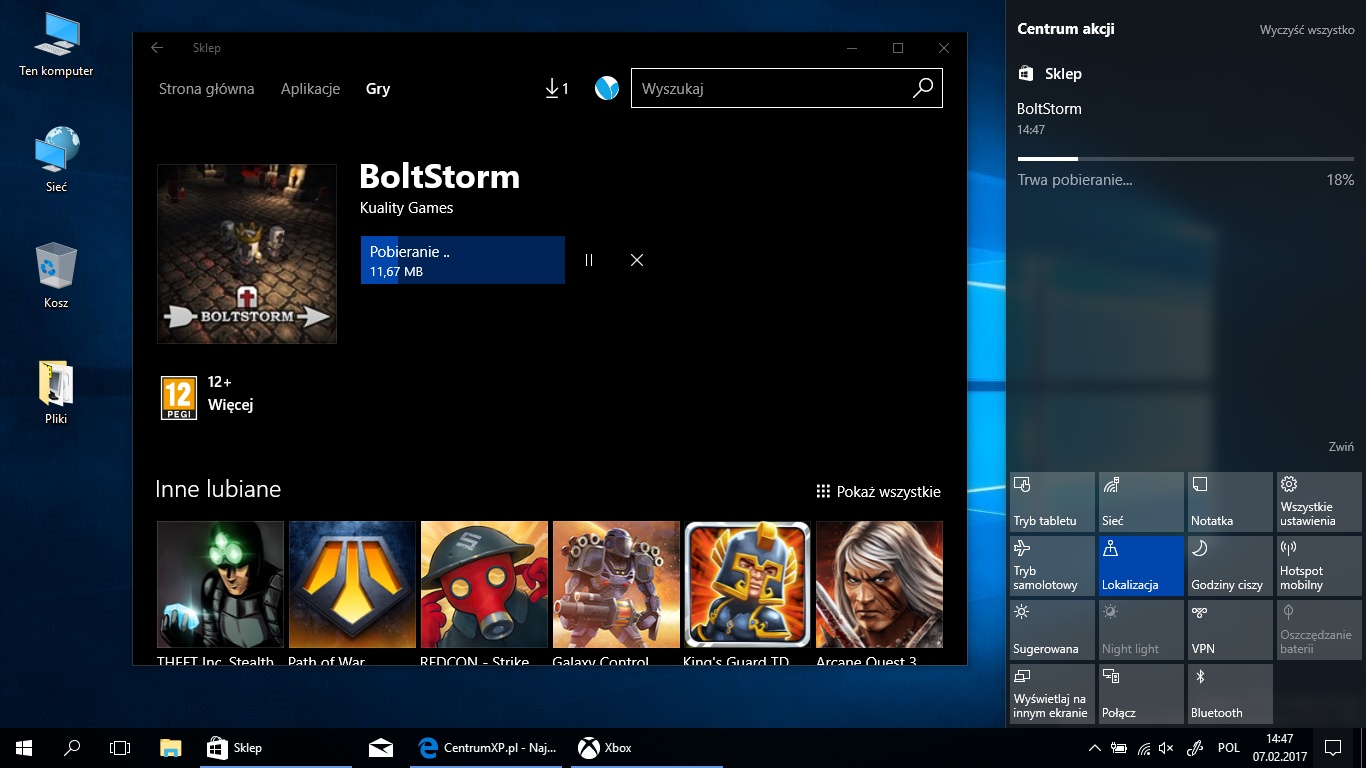Viewport: 1366px width, 768px height.
Task: Click the Sklep header in action center
Action: click(x=1050, y=74)
